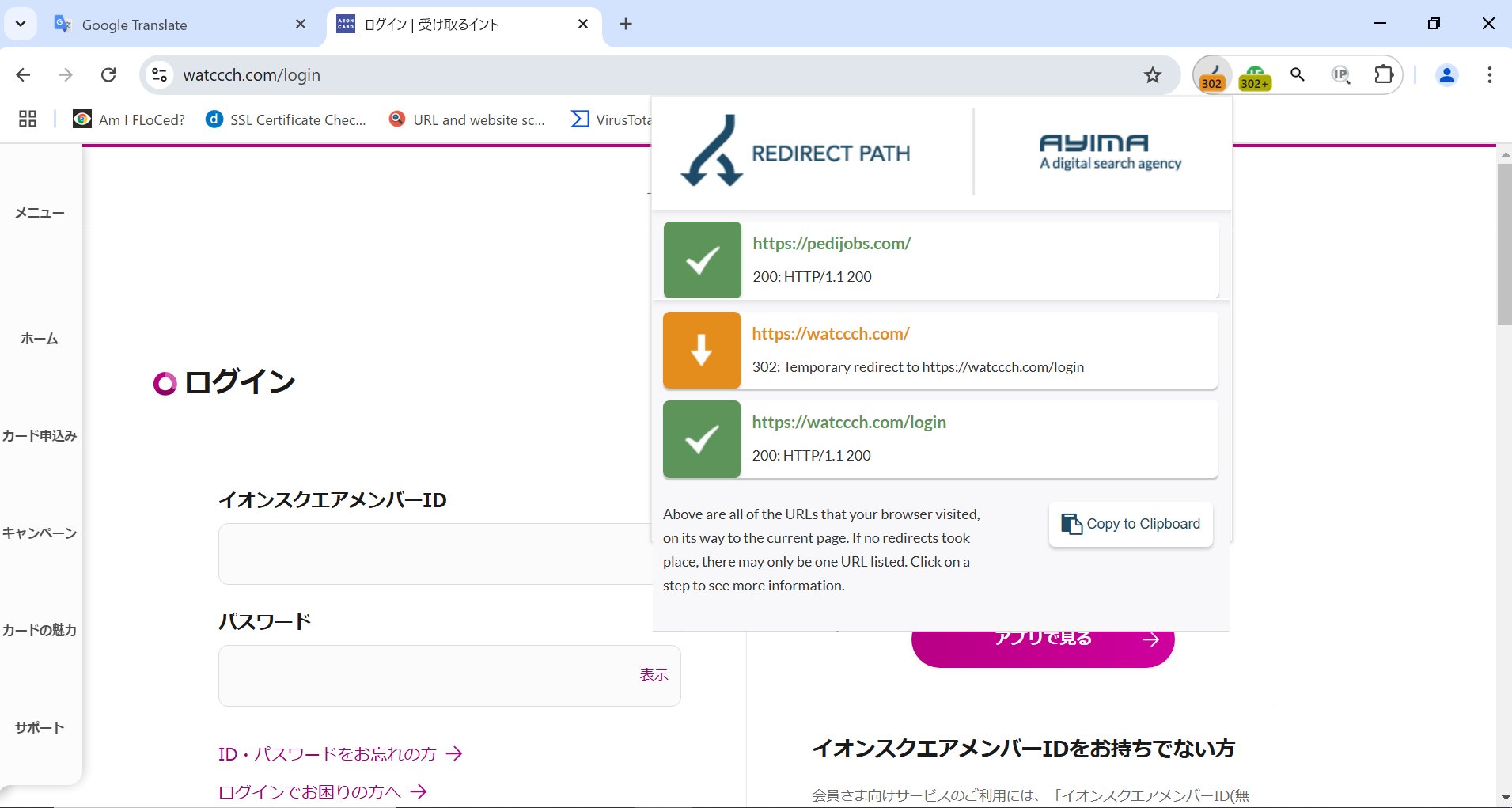Viewport: 1512px width, 808px height.
Task: Open ログインでお困りの方へ link
Action: point(323,792)
